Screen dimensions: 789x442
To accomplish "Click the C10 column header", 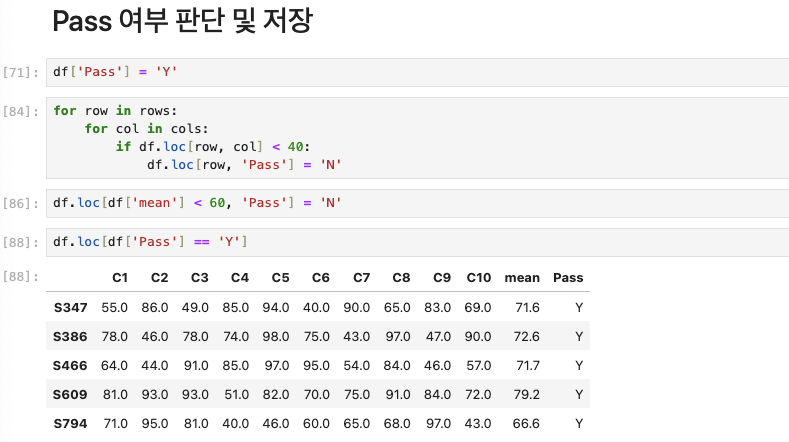I will [x=479, y=278].
